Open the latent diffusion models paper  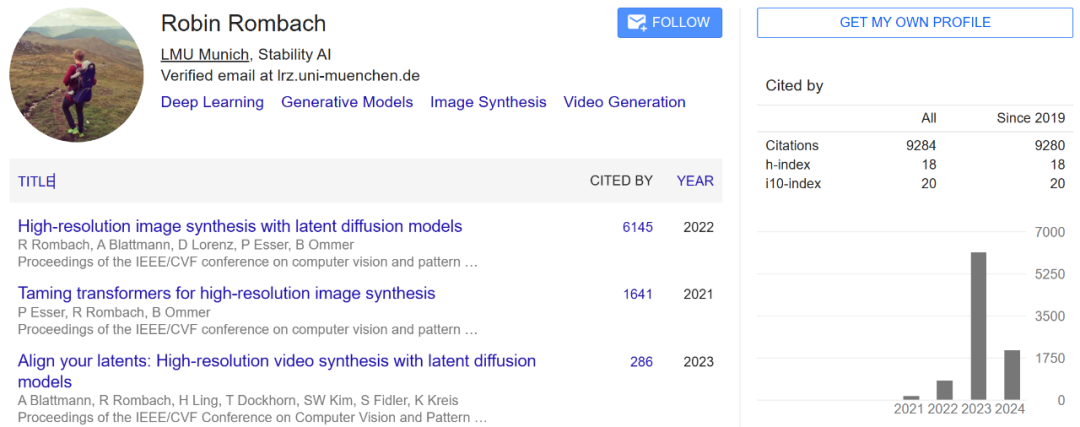(240, 226)
